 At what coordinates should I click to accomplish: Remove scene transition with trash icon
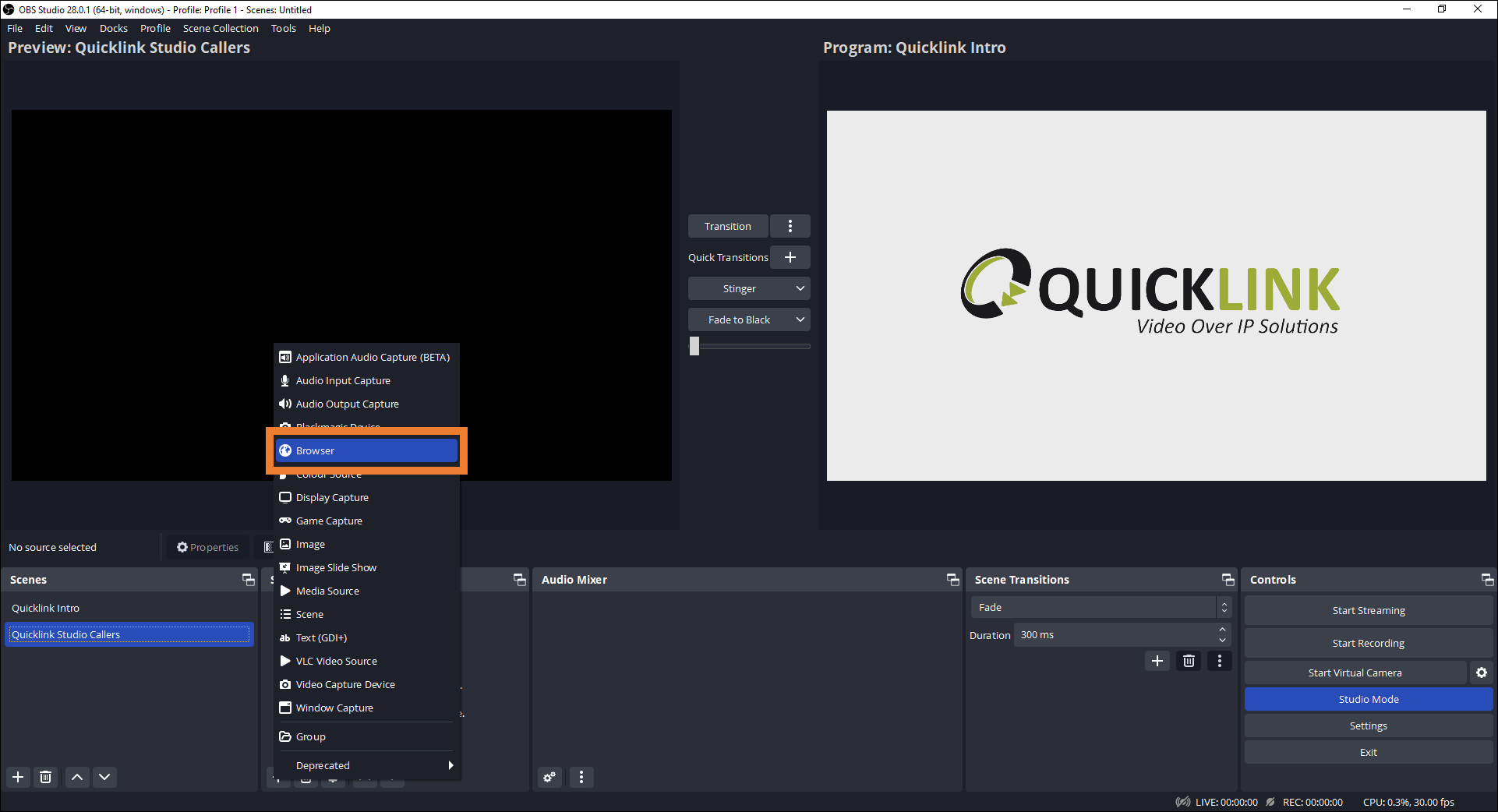click(x=1189, y=661)
